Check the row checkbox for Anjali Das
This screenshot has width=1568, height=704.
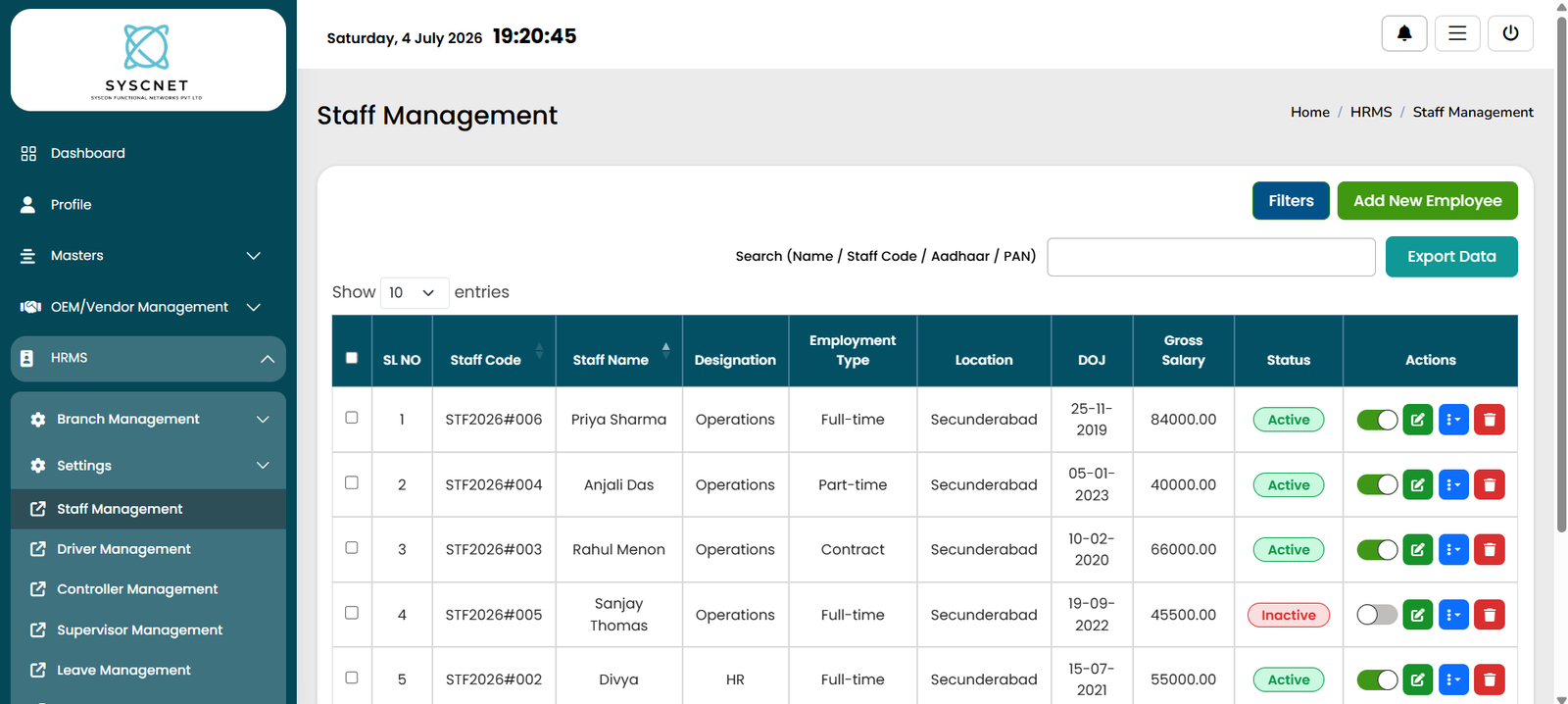point(352,482)
